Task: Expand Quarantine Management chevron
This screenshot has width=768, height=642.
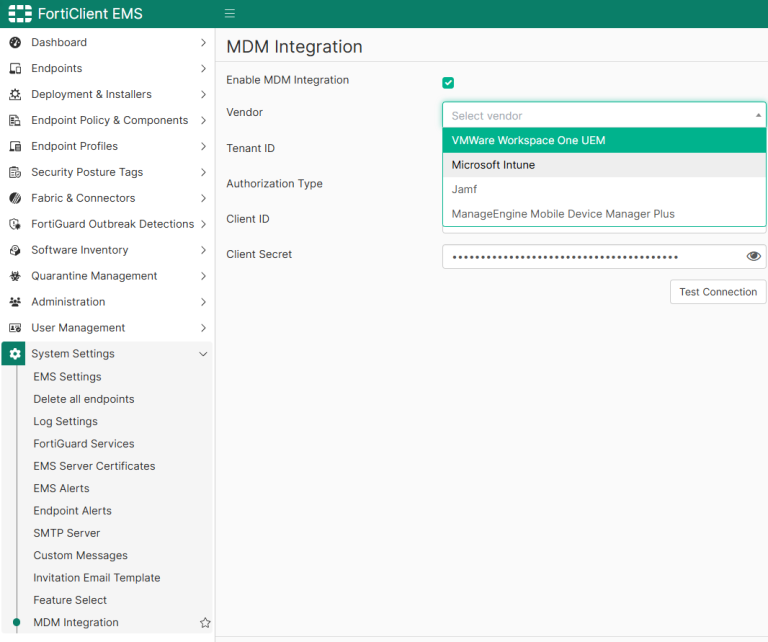Action: pos(203,276)
